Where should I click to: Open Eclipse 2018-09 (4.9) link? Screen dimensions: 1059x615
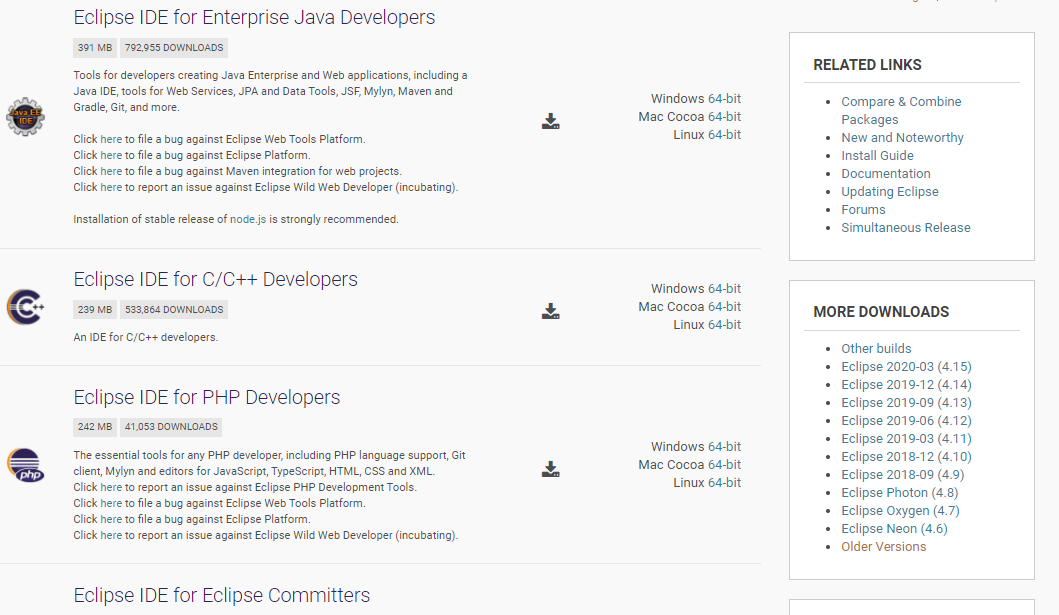[902, 475]
